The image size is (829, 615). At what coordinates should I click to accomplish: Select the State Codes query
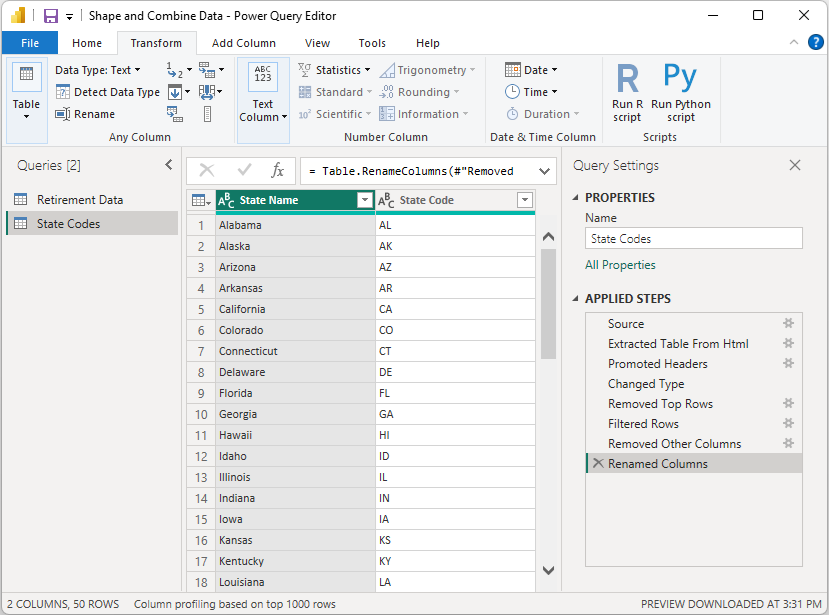93,224
